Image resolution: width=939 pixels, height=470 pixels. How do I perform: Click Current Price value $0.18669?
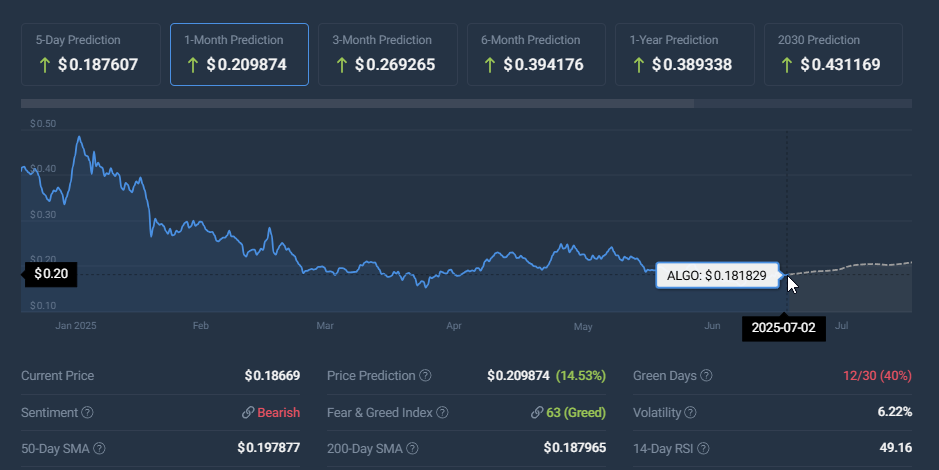click(x=272, y=375)
